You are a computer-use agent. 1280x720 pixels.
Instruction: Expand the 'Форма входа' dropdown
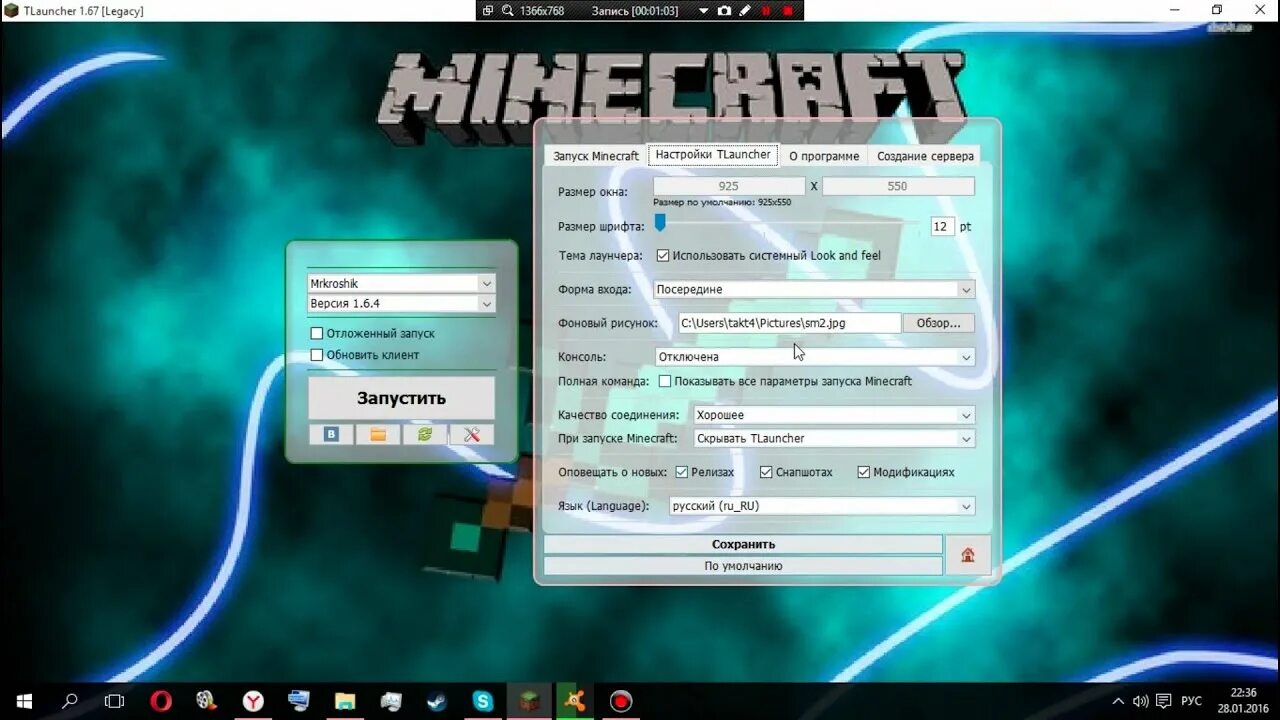coord(814,289)
